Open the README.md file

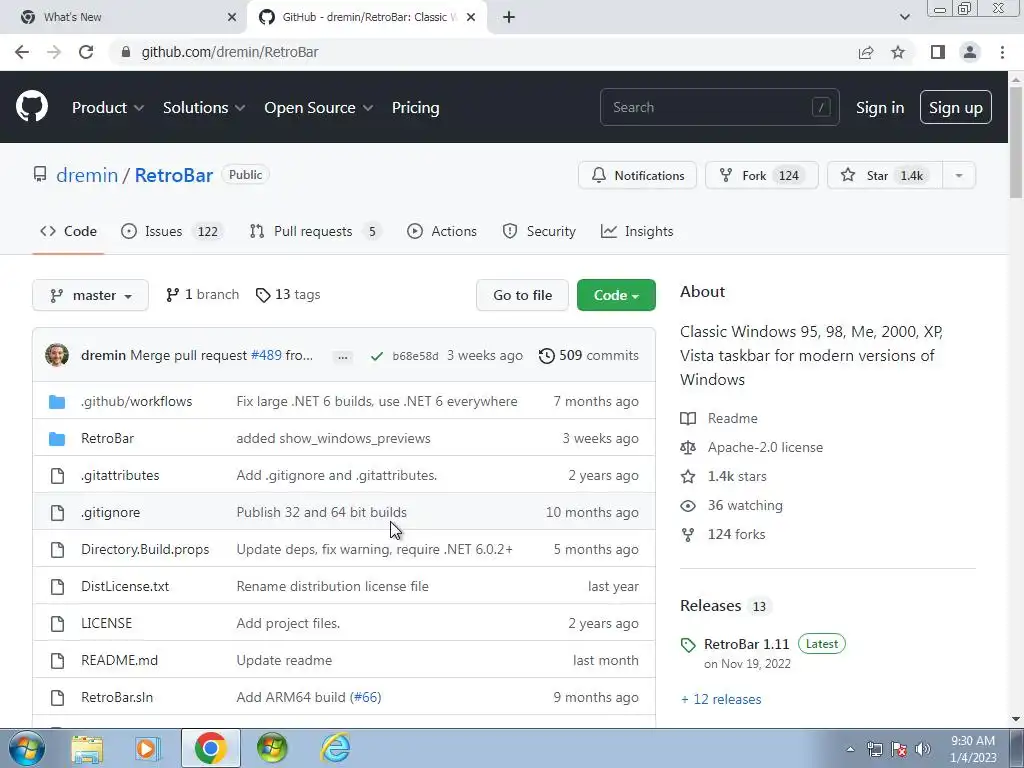click(x=120, y=660)
